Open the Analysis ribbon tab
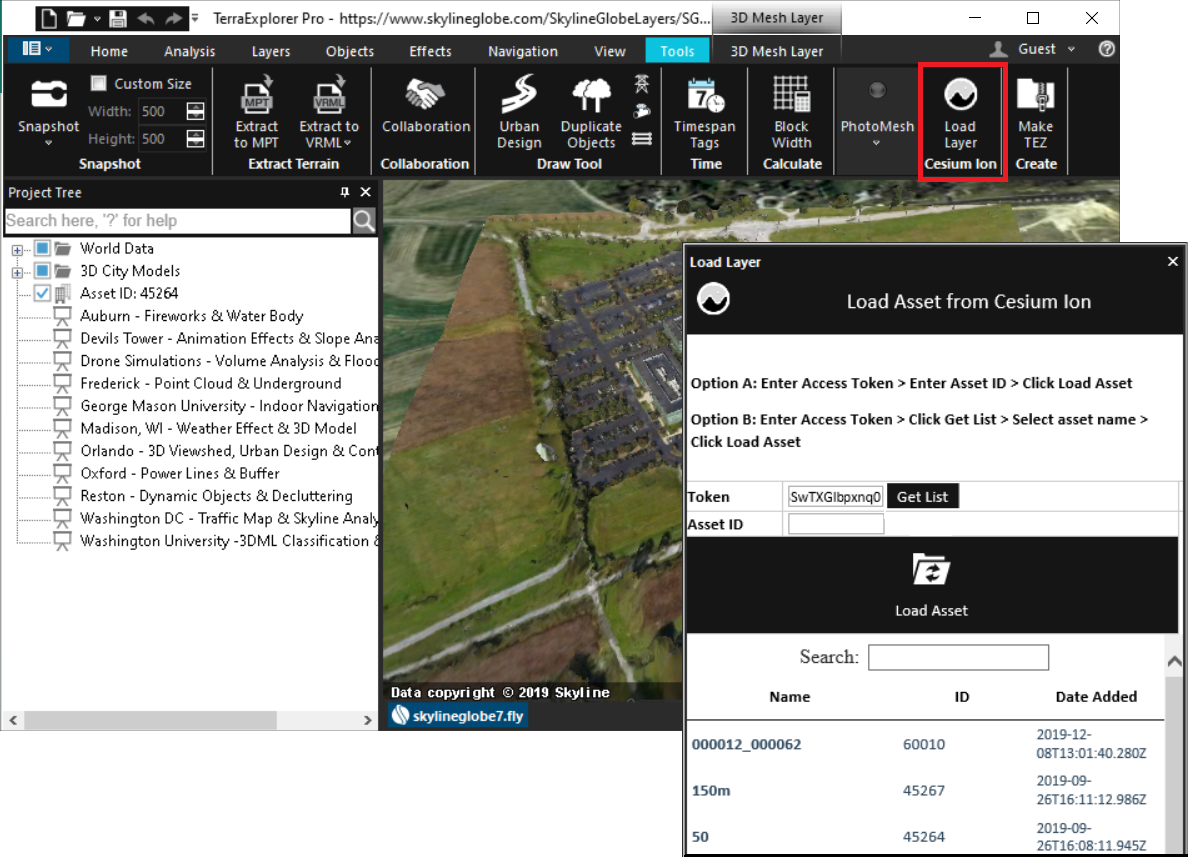Image resolution: width=1188 pixels, height=857 pixels. [x=189, y=51]
